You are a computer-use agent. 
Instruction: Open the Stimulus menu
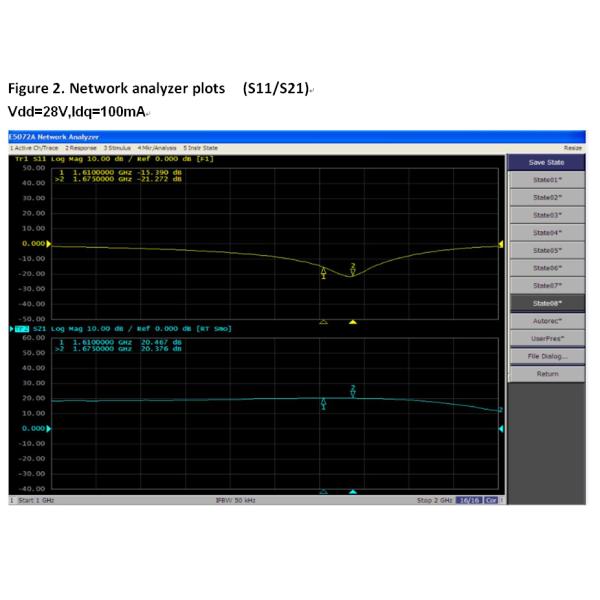[119, 148]
